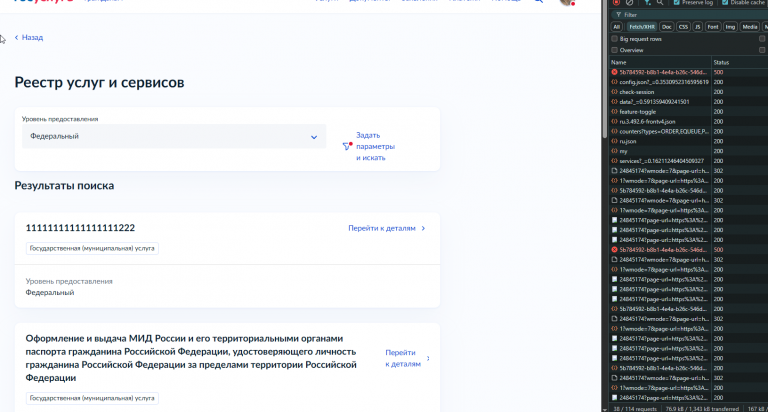Select the Font request type filter
The image size is (768, 412).
(713, 27)
